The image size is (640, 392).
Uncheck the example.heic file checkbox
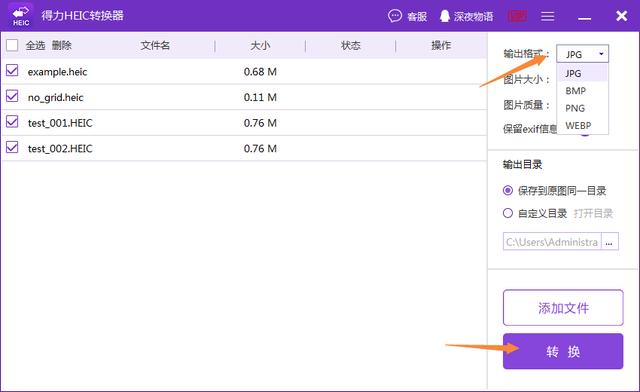12,71
